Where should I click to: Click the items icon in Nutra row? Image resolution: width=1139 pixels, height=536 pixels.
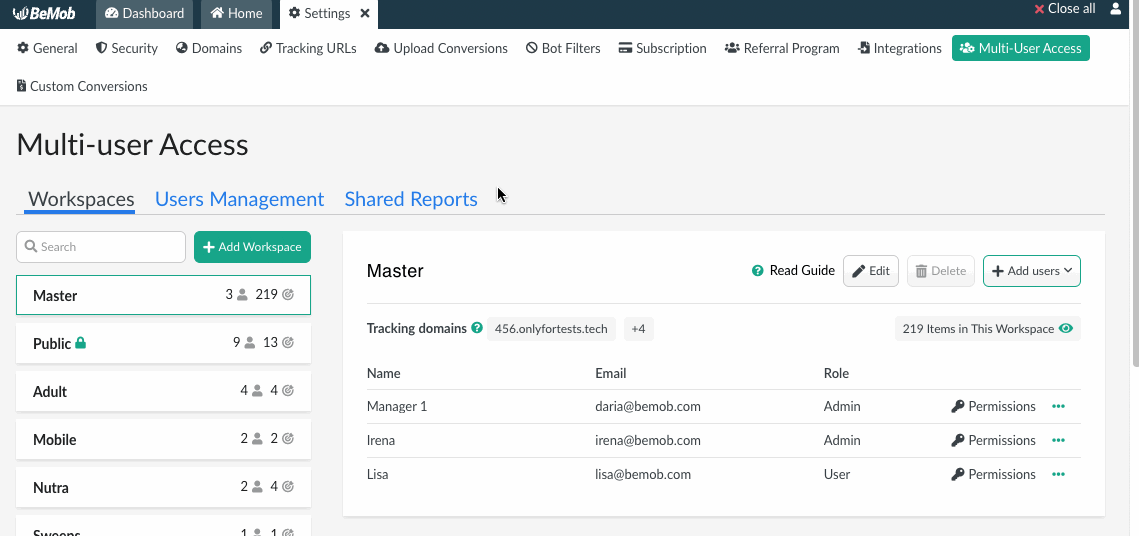(x=288, y=487)
